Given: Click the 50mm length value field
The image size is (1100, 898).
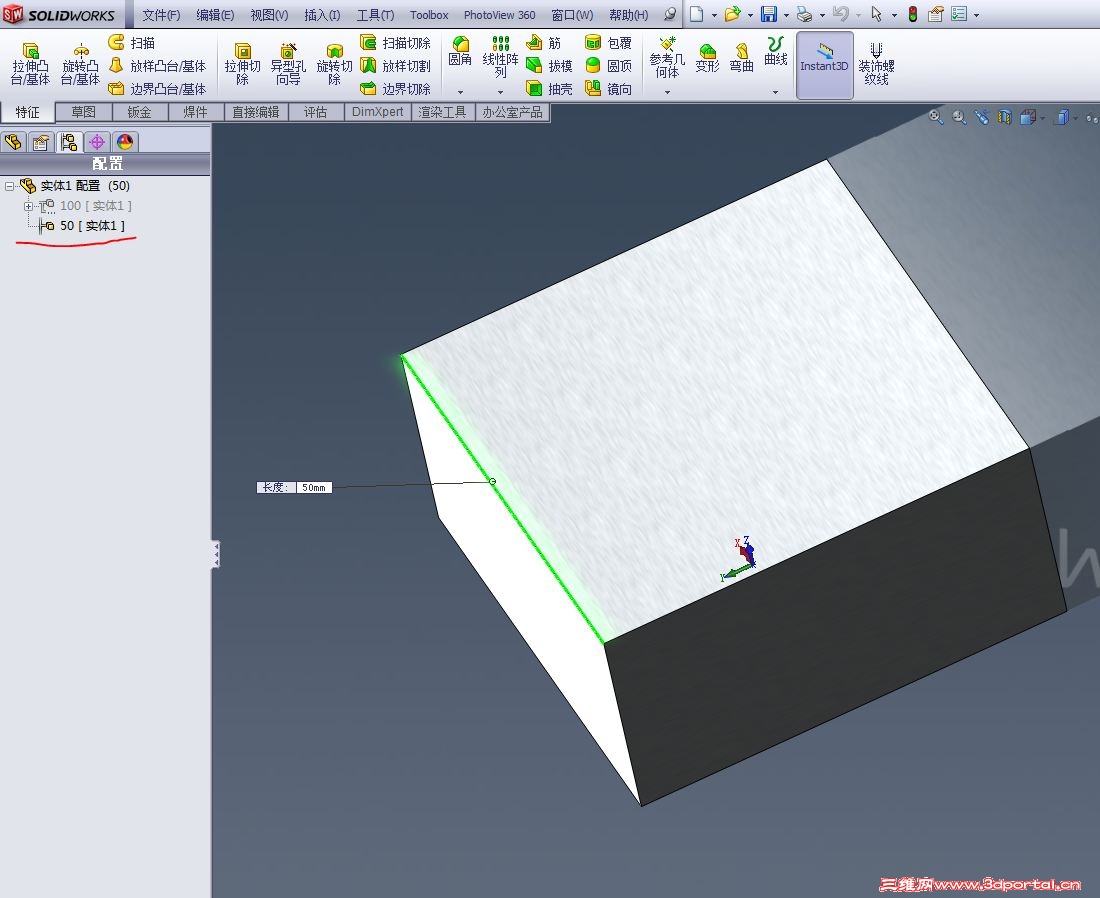Looking at the screenshot, I should pyautogui.click(x=314, y=488).
